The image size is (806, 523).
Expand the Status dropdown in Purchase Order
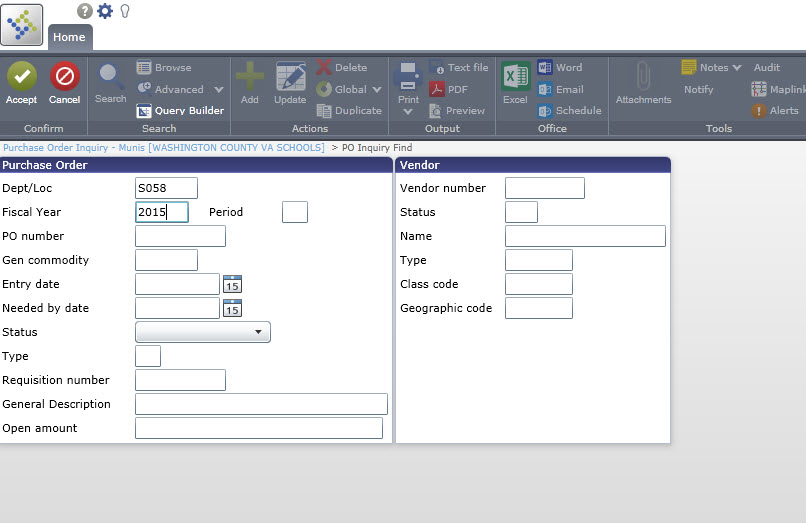point(203,332)
